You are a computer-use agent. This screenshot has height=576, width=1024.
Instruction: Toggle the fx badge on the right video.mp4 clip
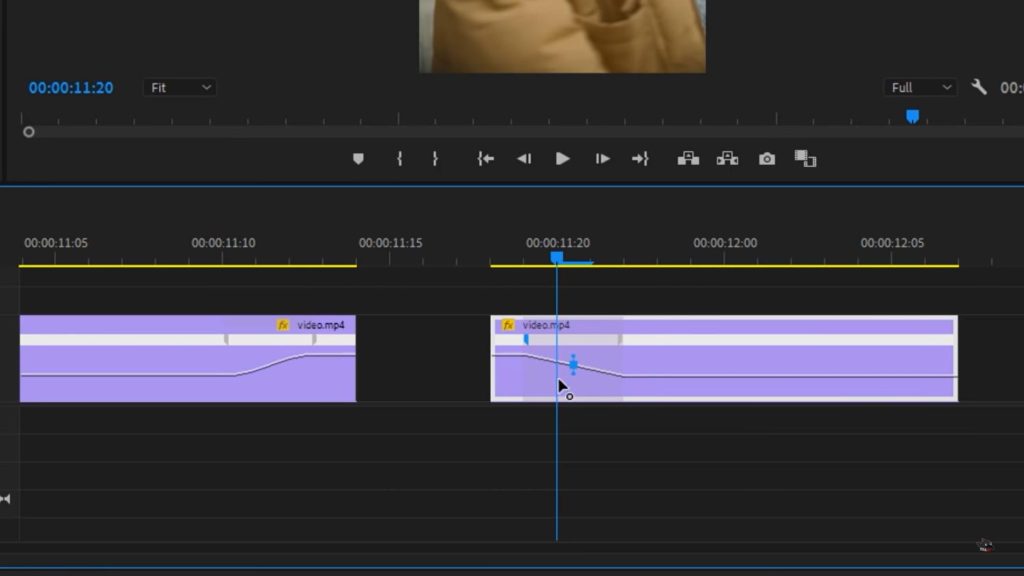click(506, 324)
